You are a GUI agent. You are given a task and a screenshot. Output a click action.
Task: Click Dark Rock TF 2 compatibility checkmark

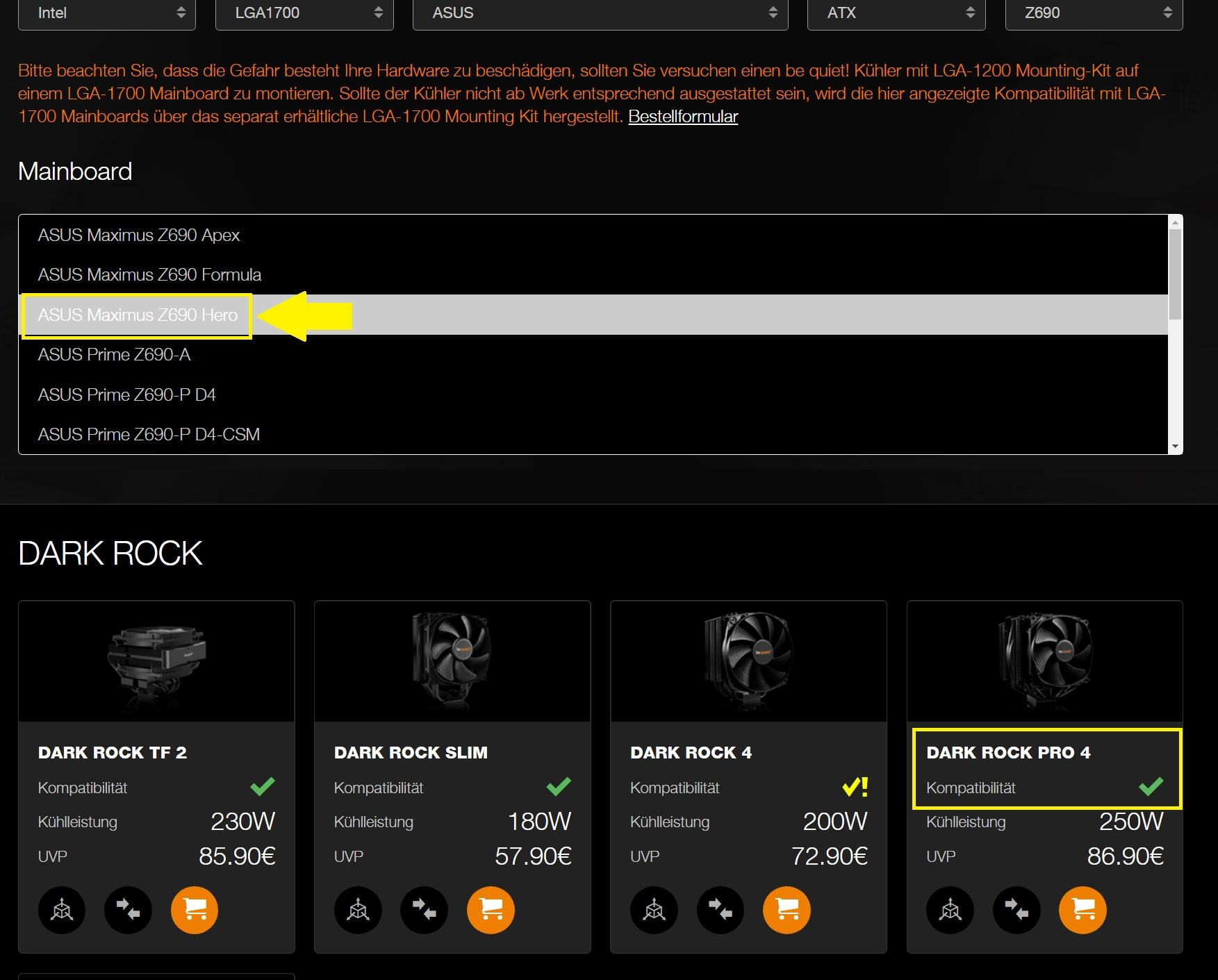click(263, 786)
